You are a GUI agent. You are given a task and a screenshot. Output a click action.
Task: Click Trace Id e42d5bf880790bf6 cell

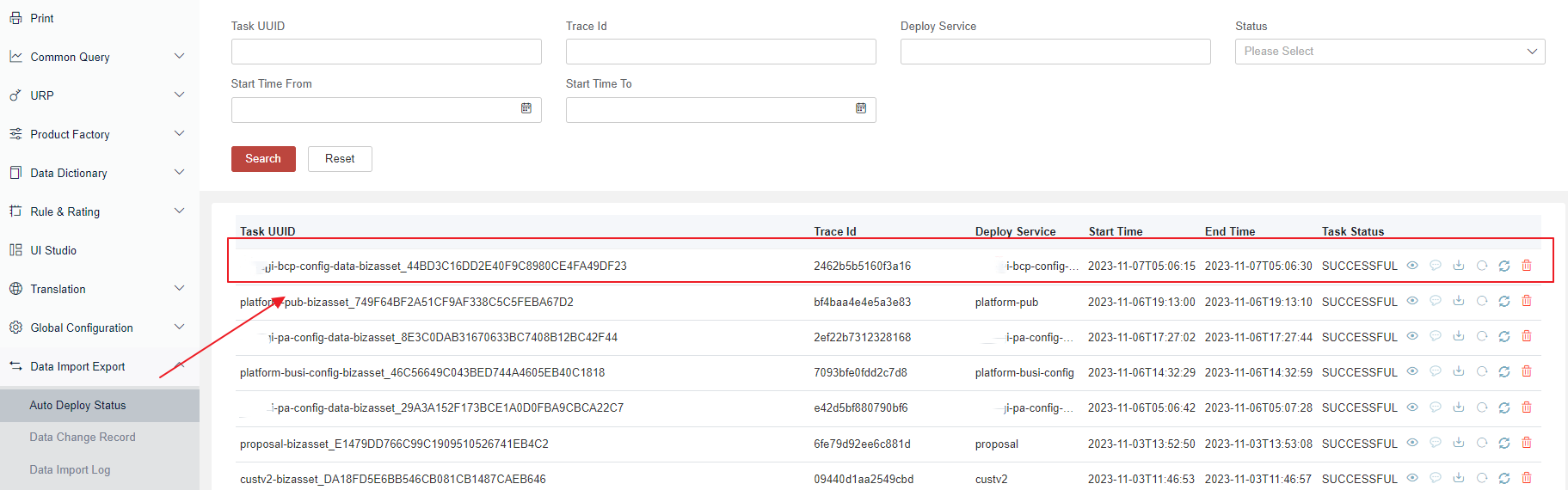click(861, 407)
